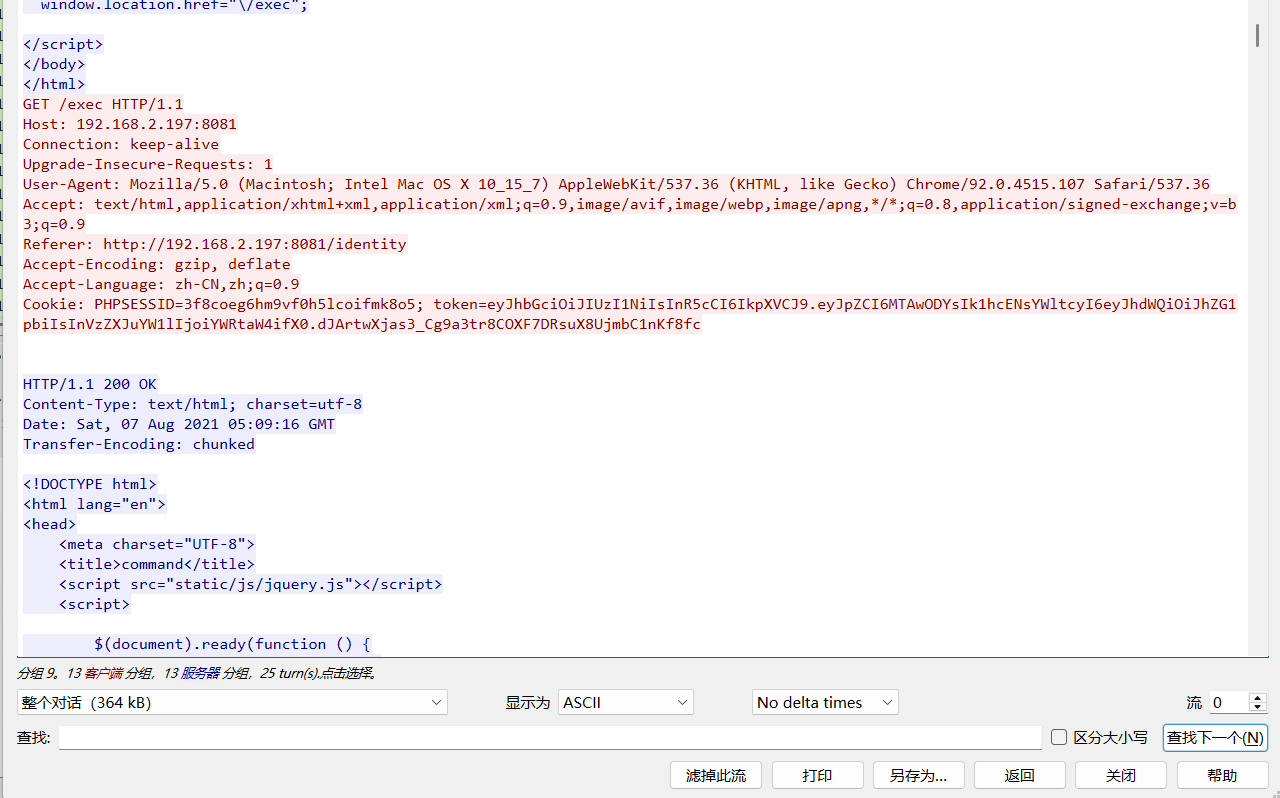This screenshot has height=798, width=1280.
Task: Focus the 查找 search text field
Action: tap(550, 738)
